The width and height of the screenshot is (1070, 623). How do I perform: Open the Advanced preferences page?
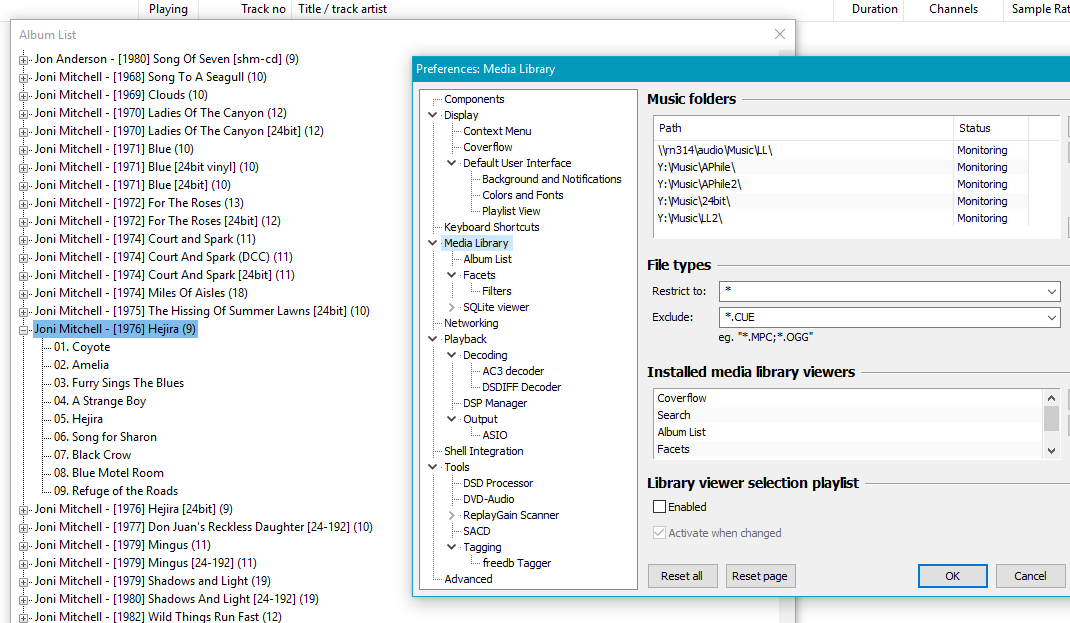point(468,579)
